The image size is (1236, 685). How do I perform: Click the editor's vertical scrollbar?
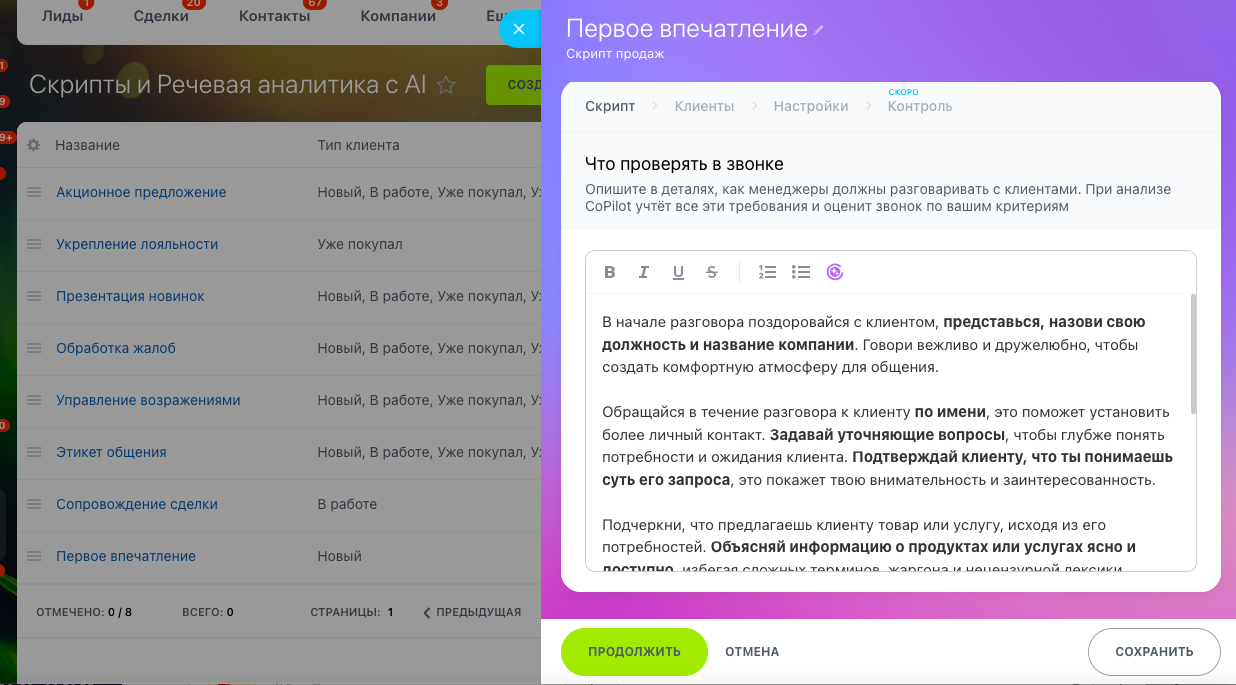tap(1192, 354)
